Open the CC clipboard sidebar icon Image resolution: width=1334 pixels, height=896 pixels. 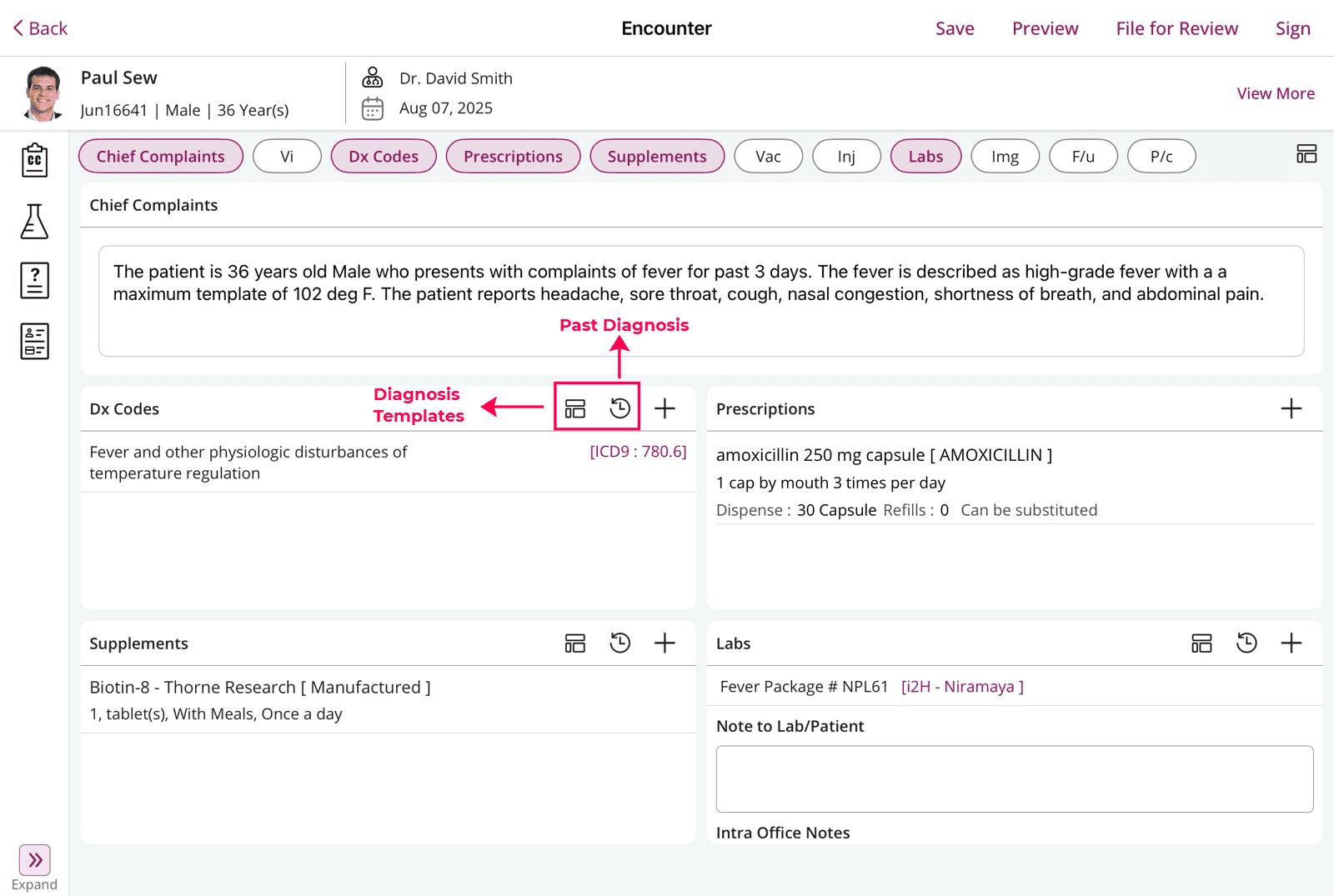click(x=34, y=159)
